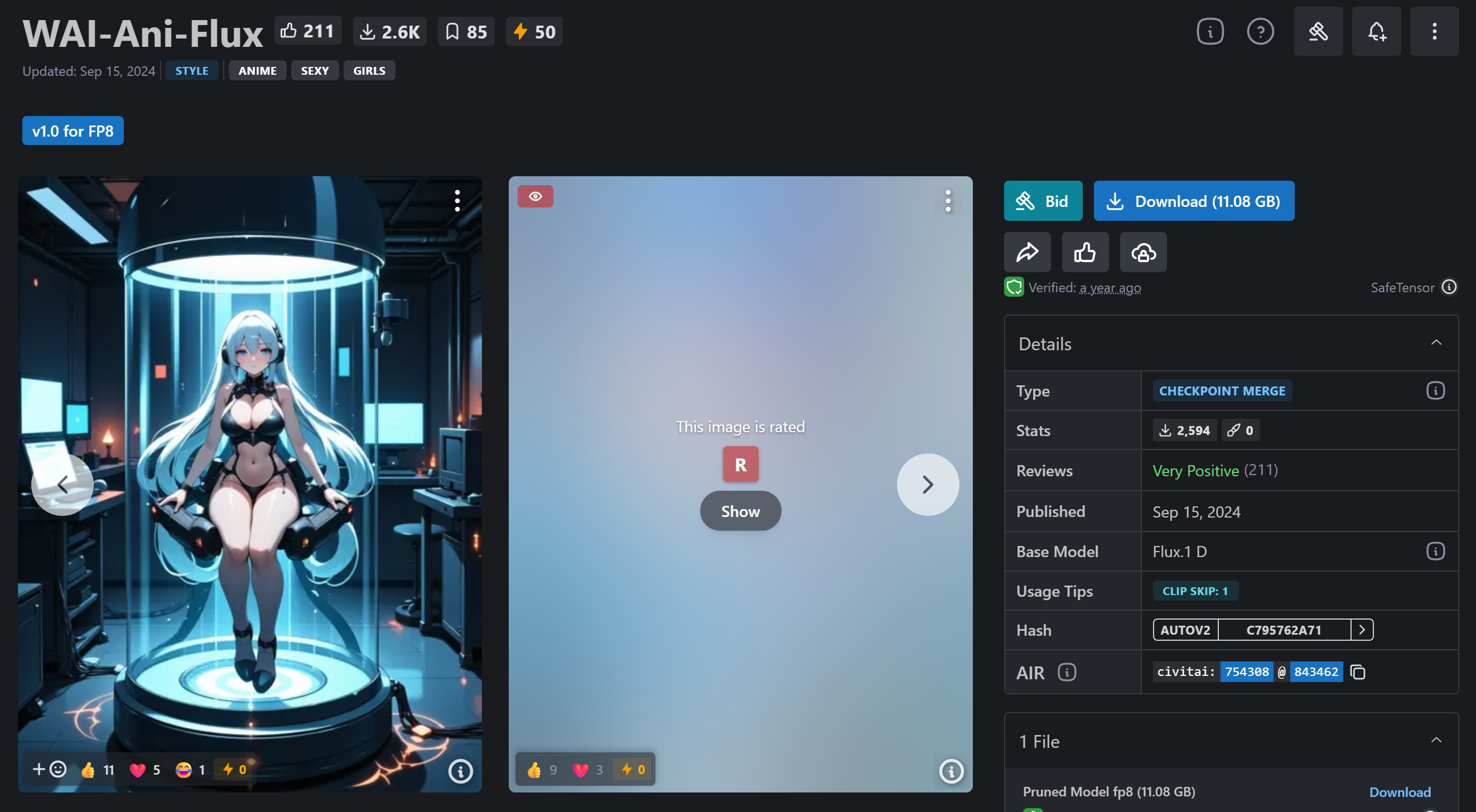Click the cloud lock save icon

coord(1143,252)
